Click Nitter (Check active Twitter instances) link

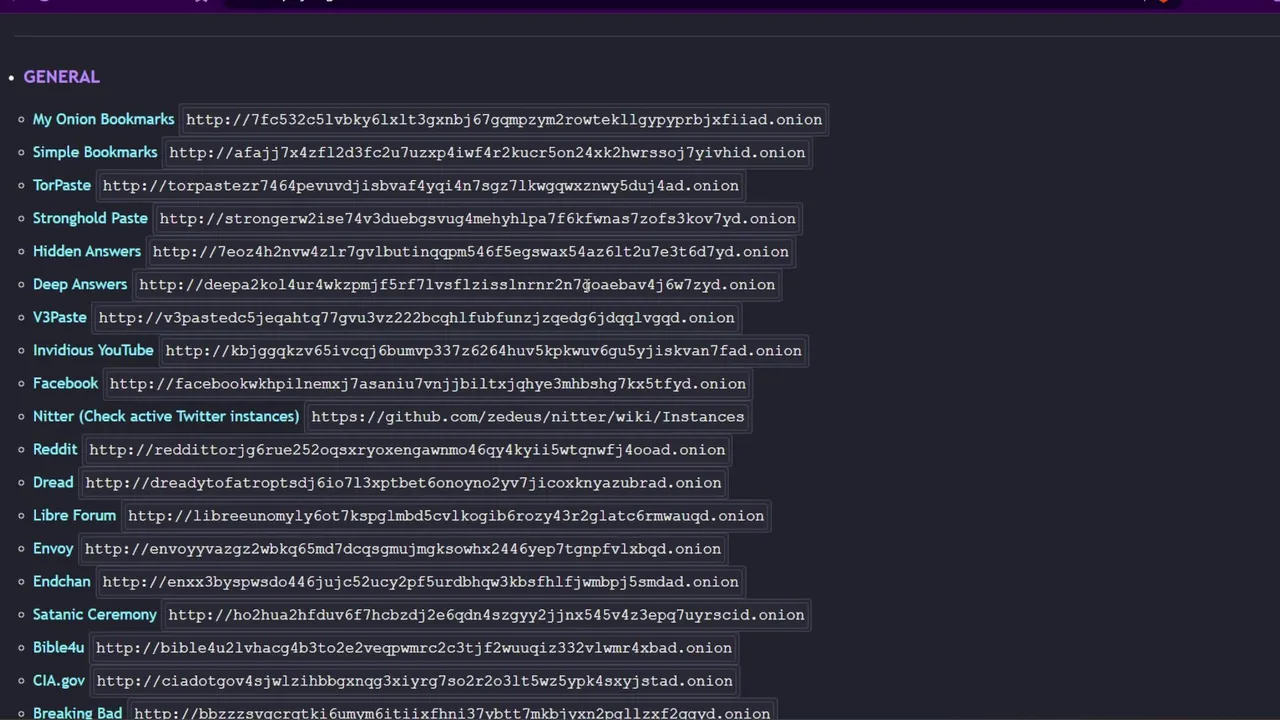click(166, 416)
